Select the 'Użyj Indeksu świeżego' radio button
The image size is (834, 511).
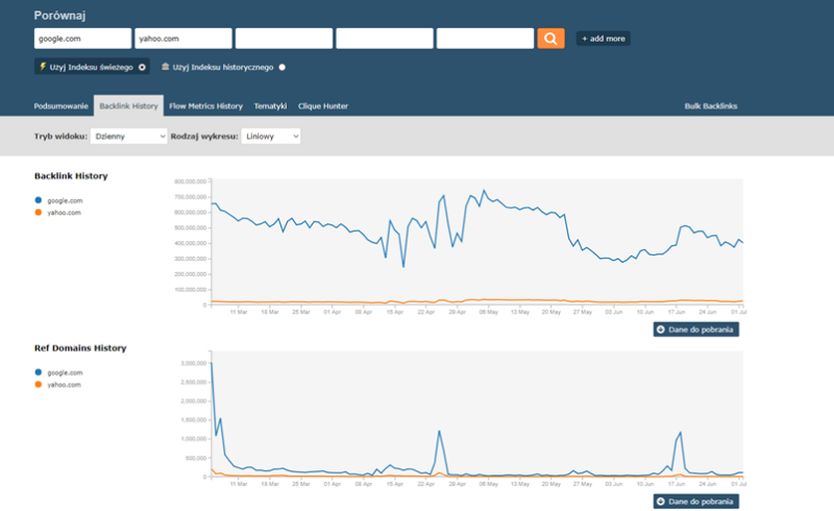(x=142, y=67)
